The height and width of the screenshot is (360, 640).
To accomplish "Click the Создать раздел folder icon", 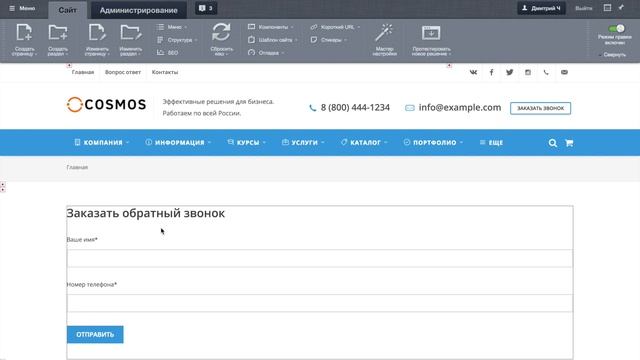I will coord(58,32).
